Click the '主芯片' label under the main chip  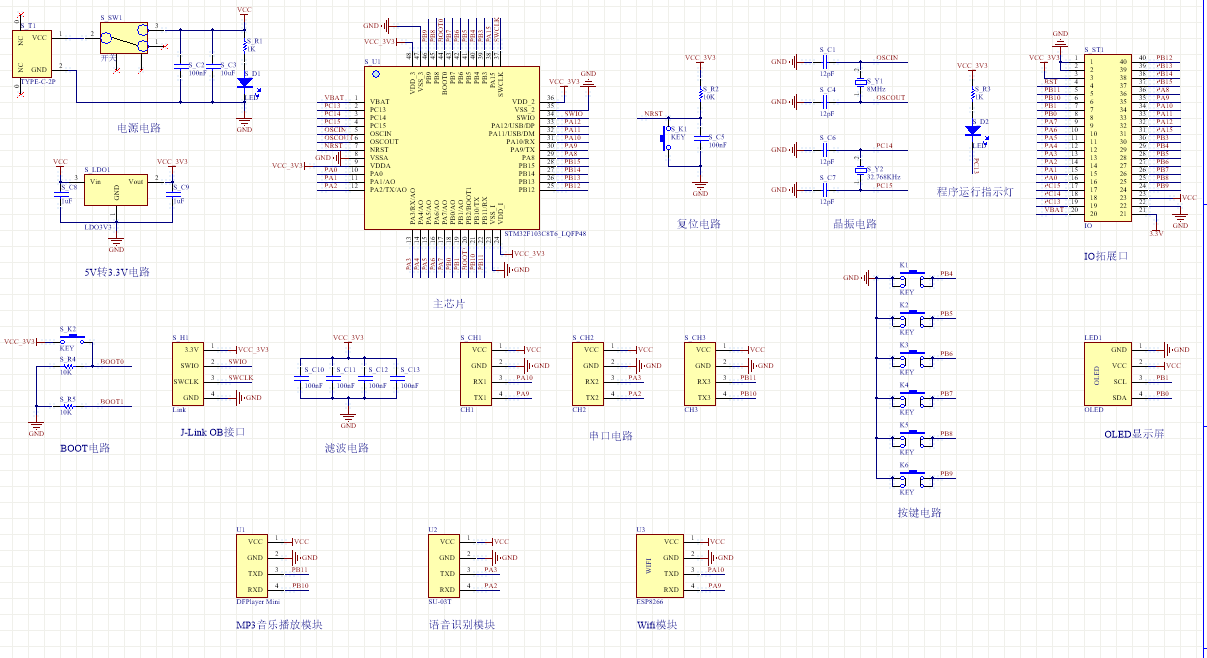(x=449, y=303)
